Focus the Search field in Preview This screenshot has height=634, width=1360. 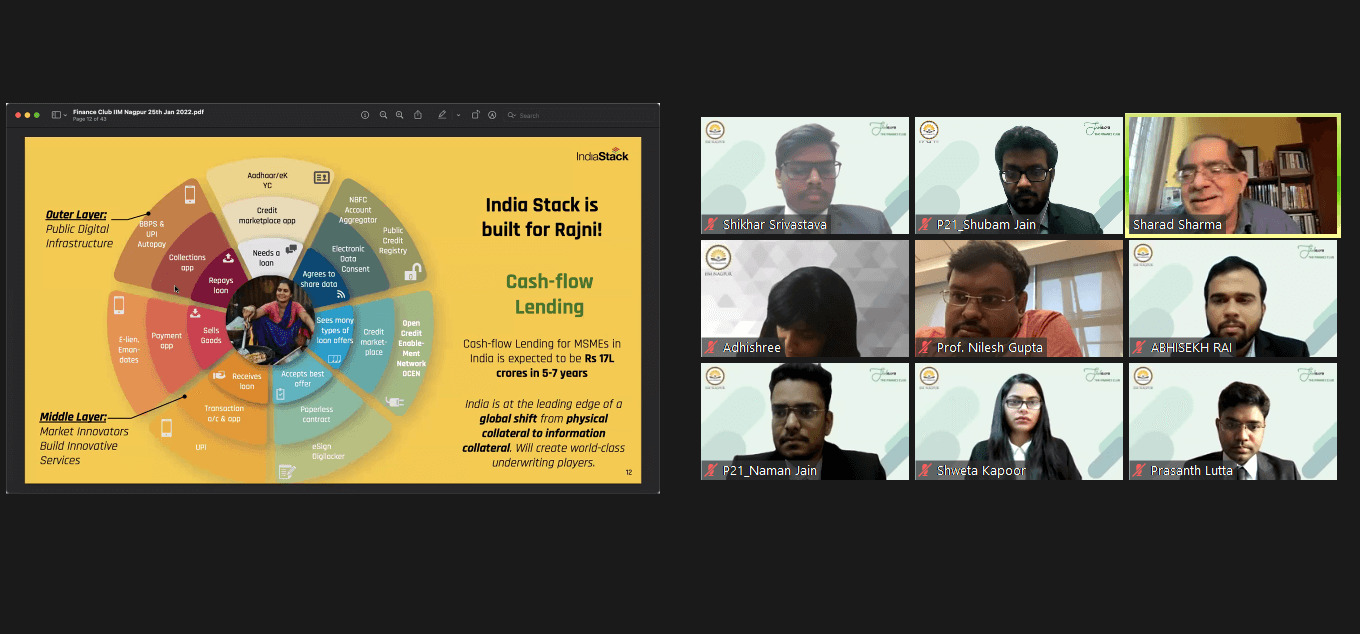(x=580, y=115)
